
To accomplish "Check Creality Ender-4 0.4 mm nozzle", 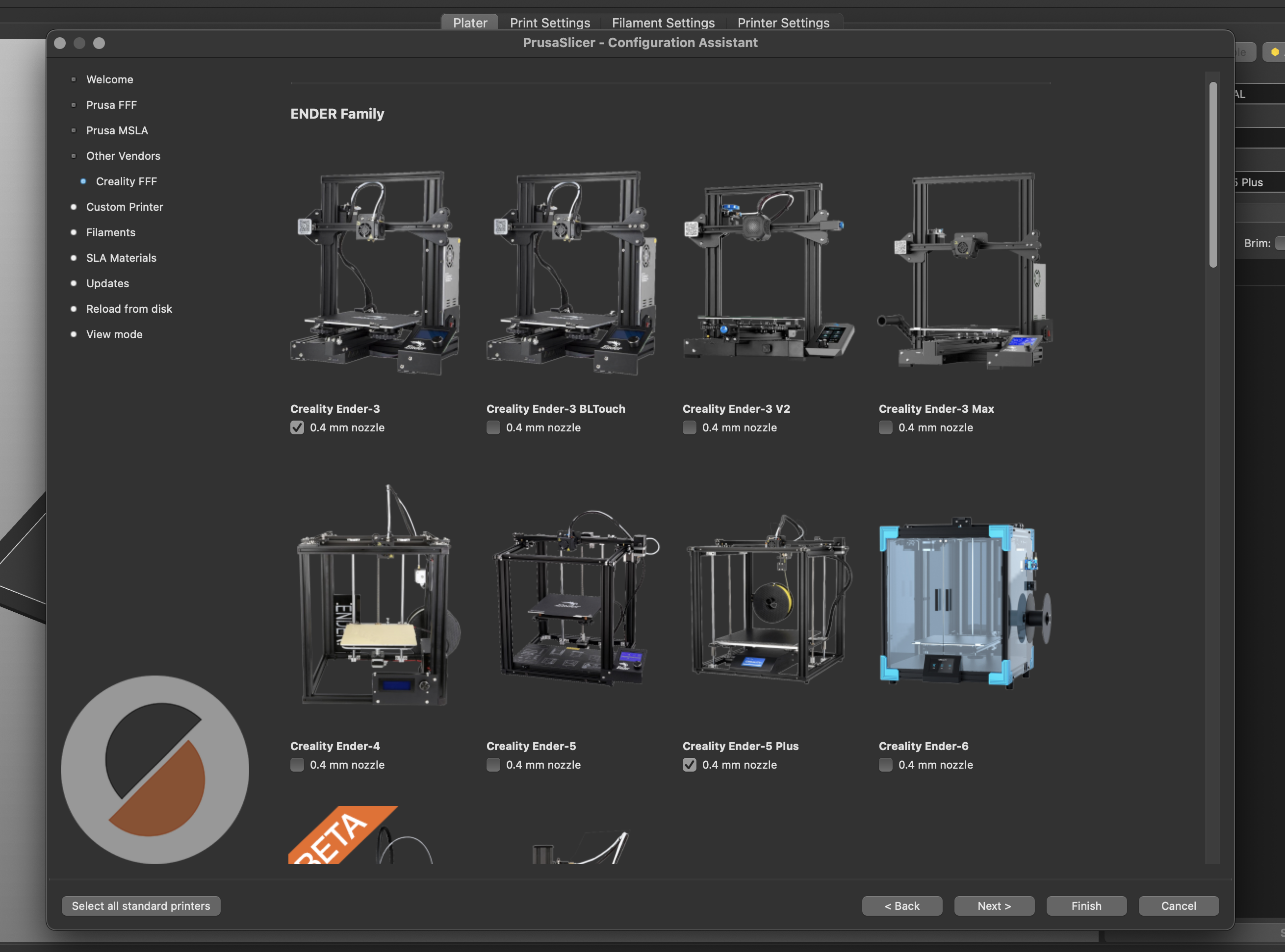I will 297,765.
